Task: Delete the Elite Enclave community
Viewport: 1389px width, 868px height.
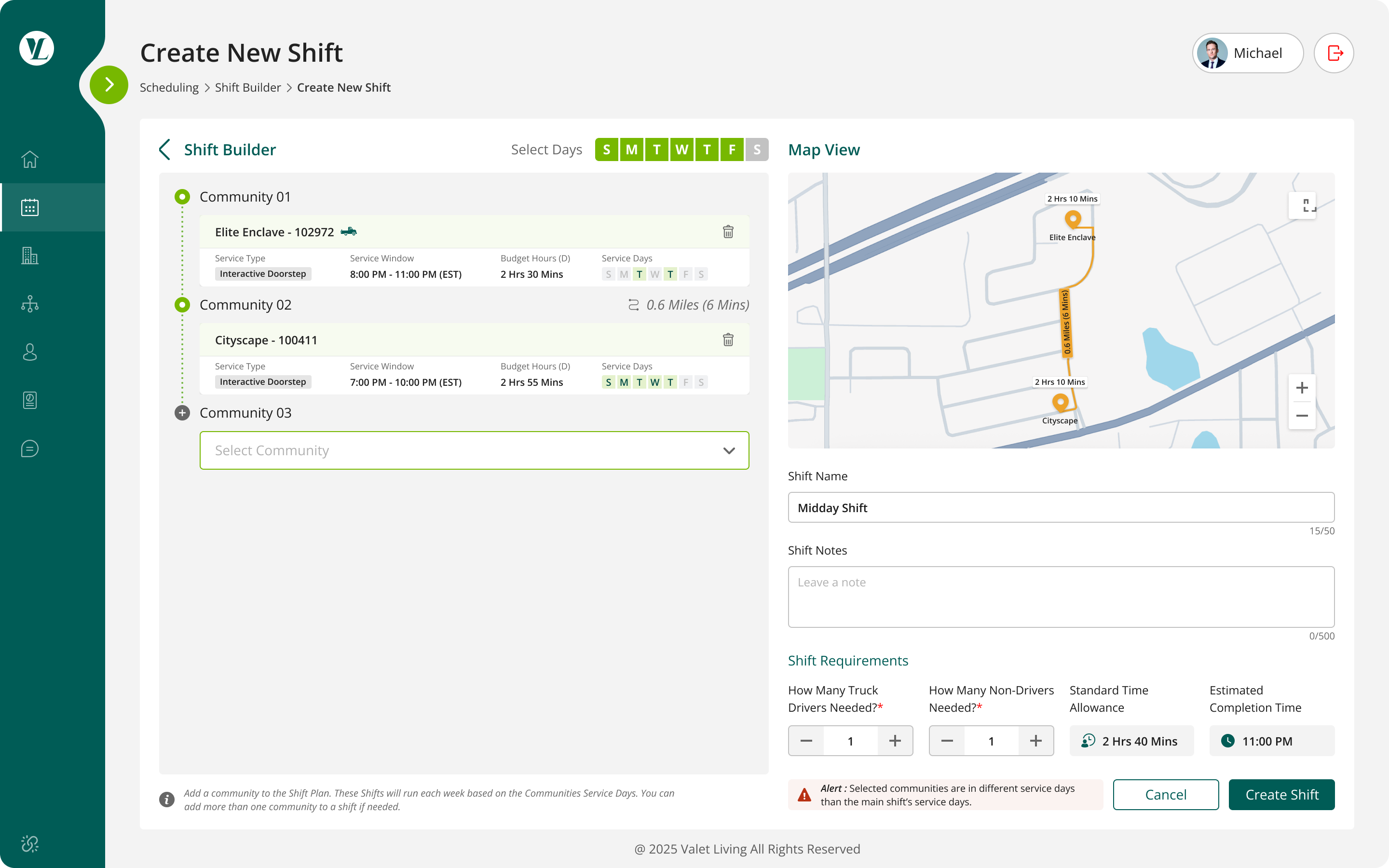Action: point(728,231)
